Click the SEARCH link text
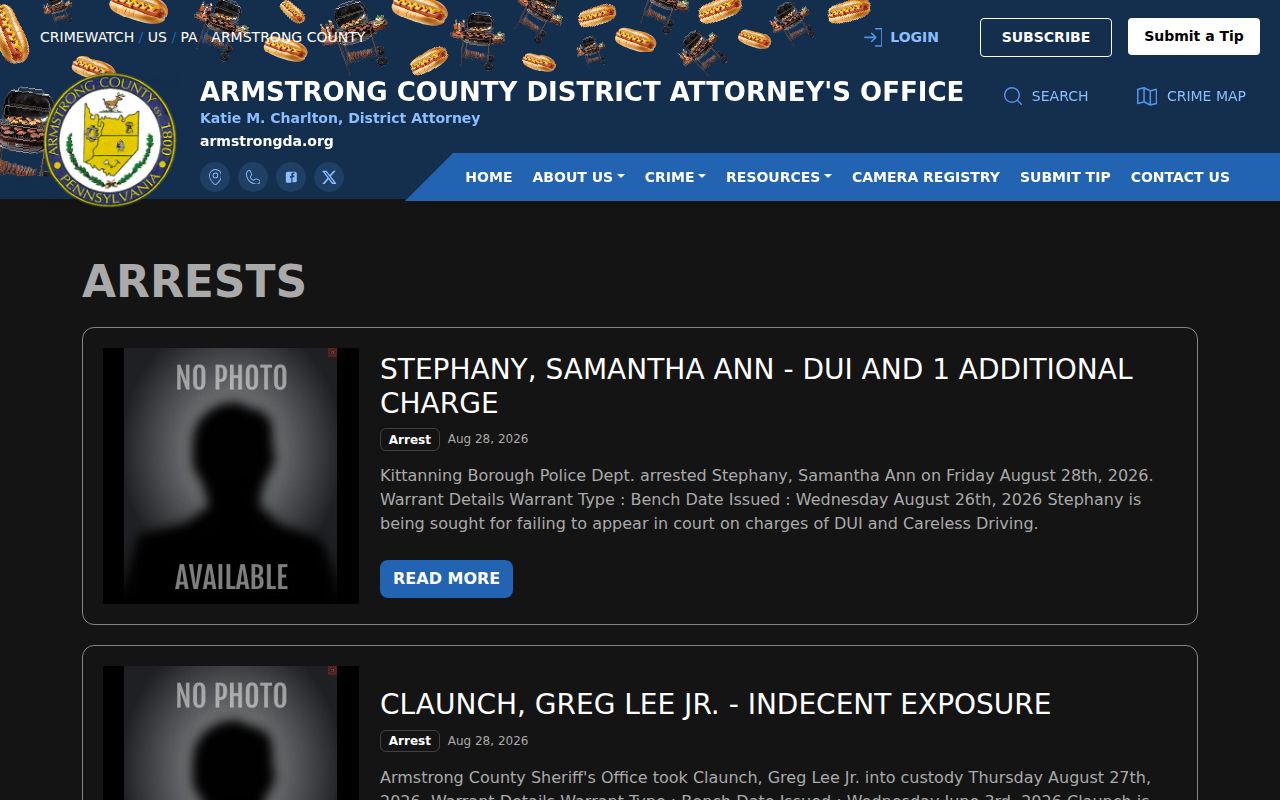 pos(1060,96)
